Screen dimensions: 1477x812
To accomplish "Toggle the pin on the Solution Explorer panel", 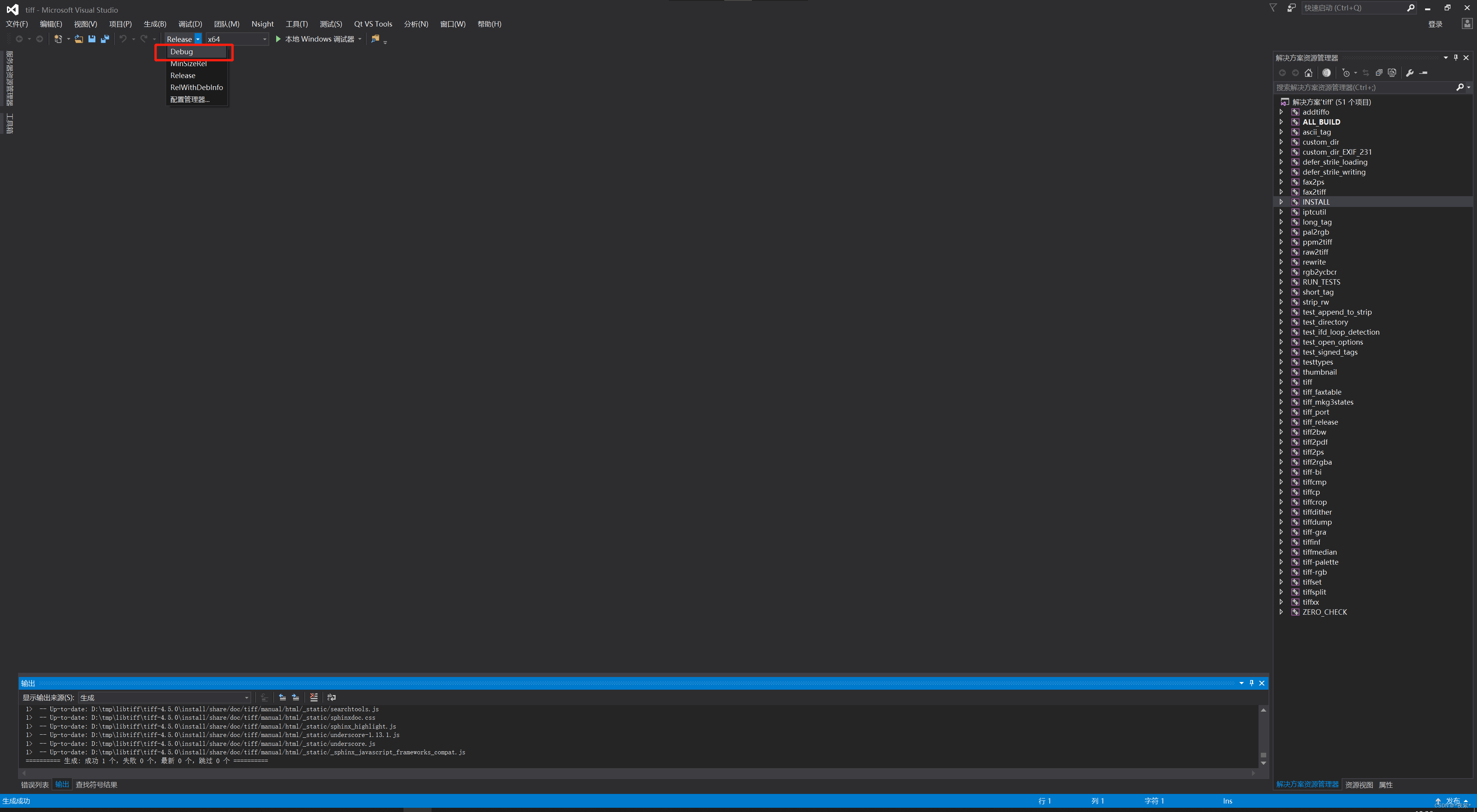I will pyautogui.click(x=1456, y=57).
